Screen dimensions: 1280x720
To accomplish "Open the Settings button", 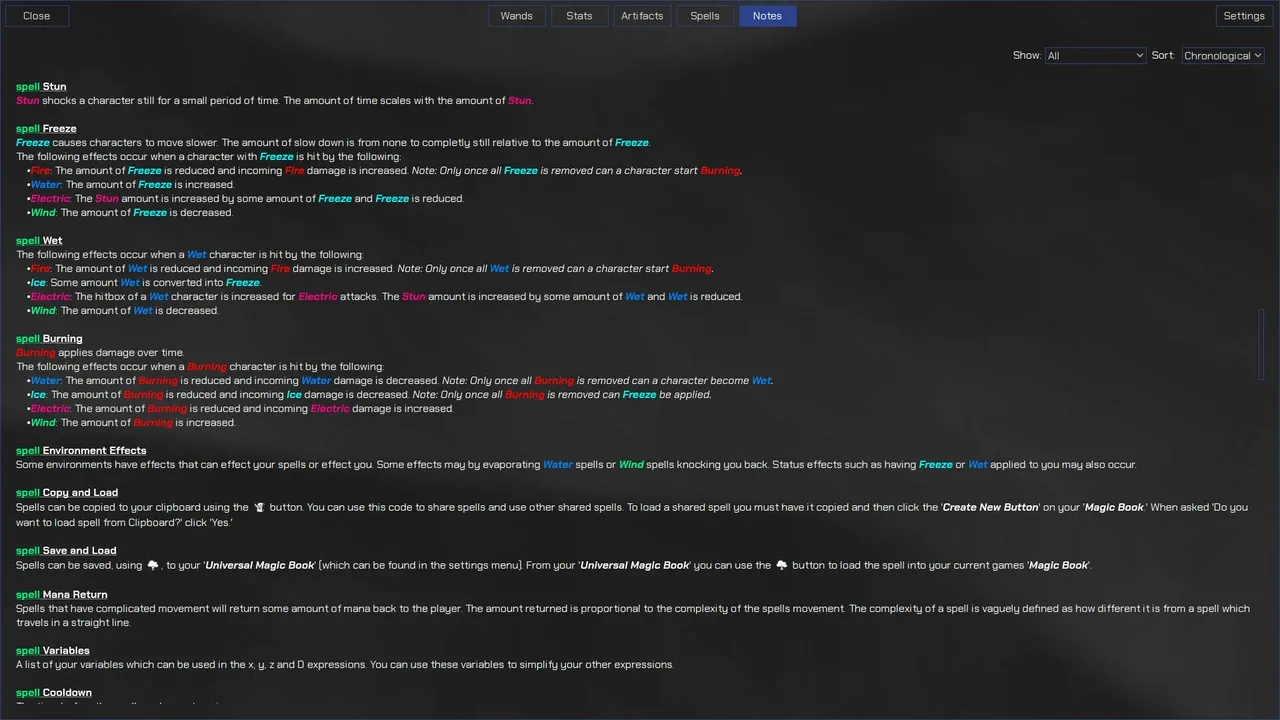I will (x=1244, y=16).
